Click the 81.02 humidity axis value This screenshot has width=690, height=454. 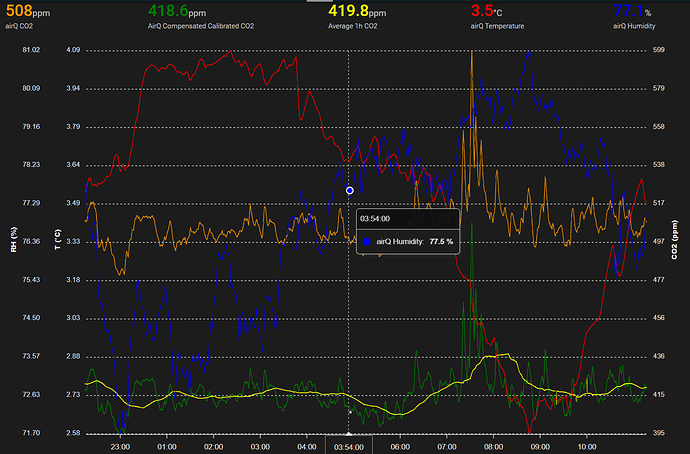click(x=31, y=50)
